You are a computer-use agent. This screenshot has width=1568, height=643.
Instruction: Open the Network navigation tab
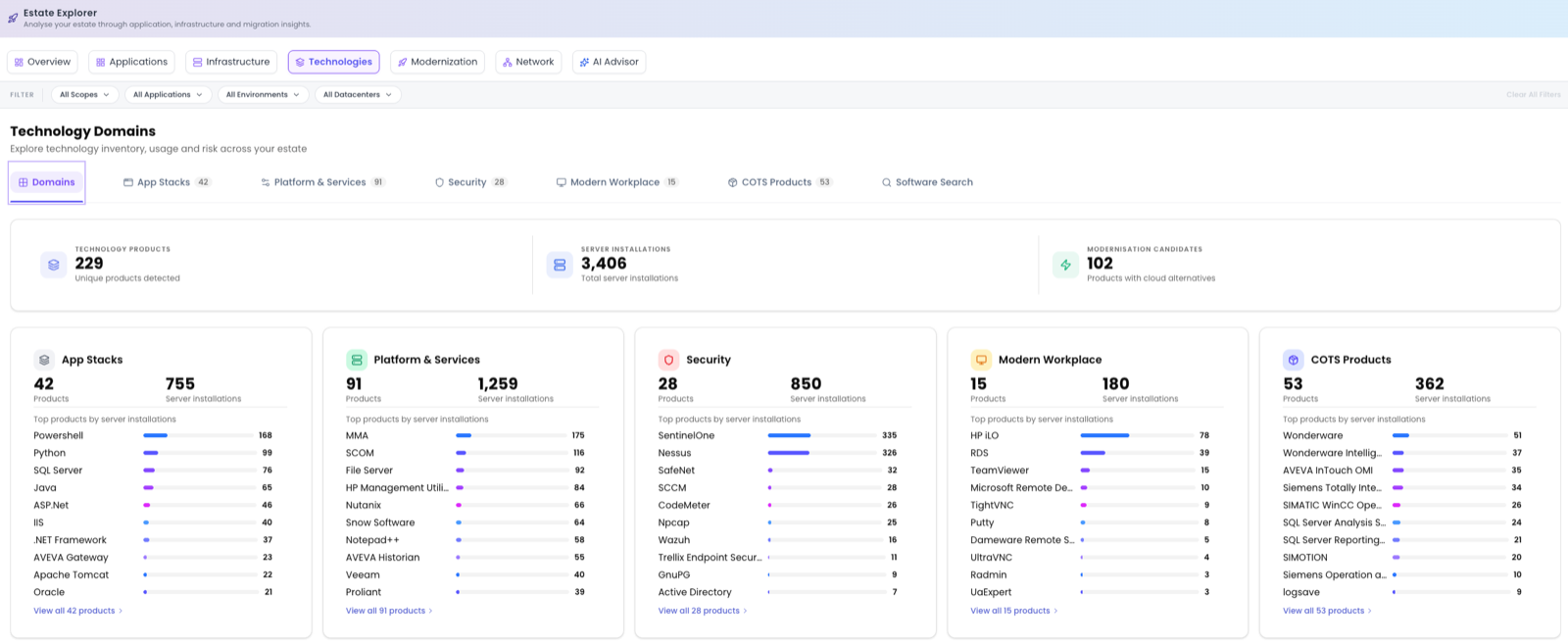[528, 62]
